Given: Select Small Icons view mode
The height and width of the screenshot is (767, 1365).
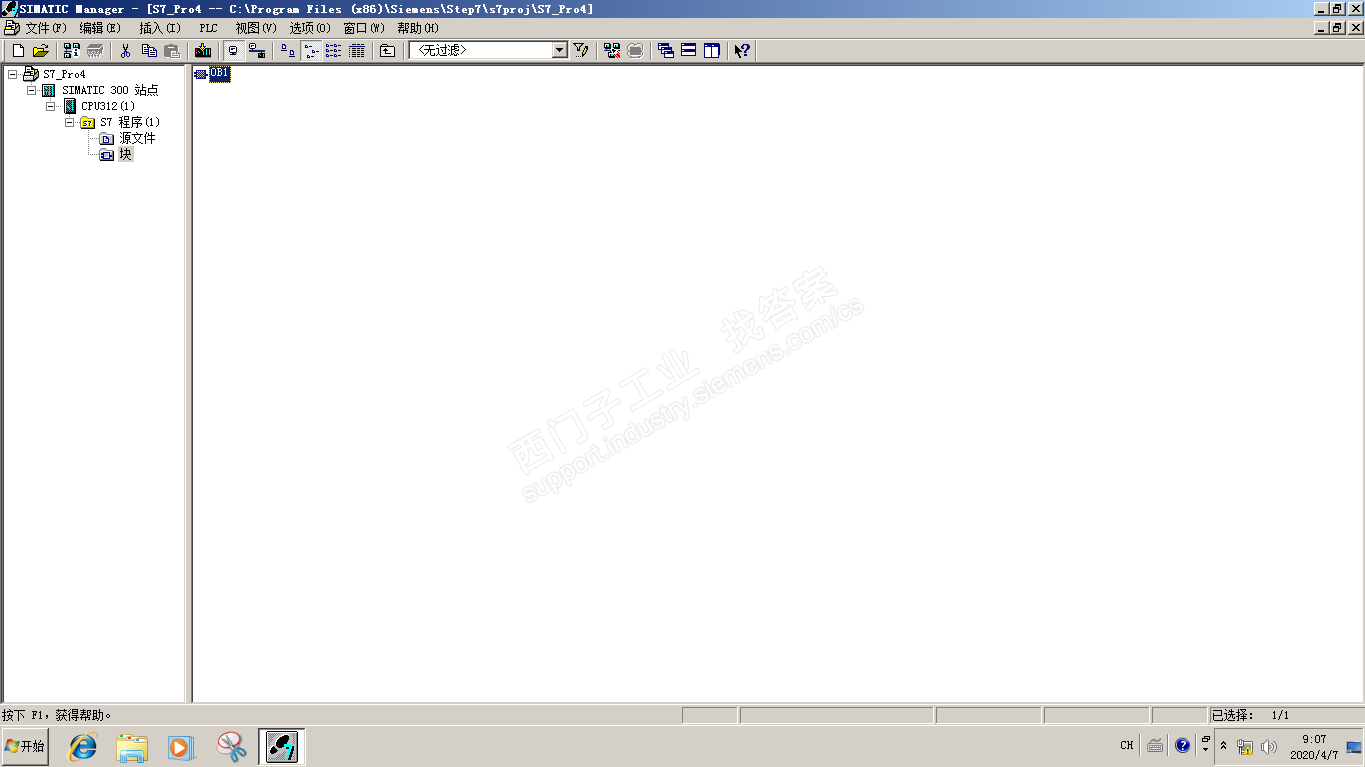Looking at the screenshot, I should point(311,50).
